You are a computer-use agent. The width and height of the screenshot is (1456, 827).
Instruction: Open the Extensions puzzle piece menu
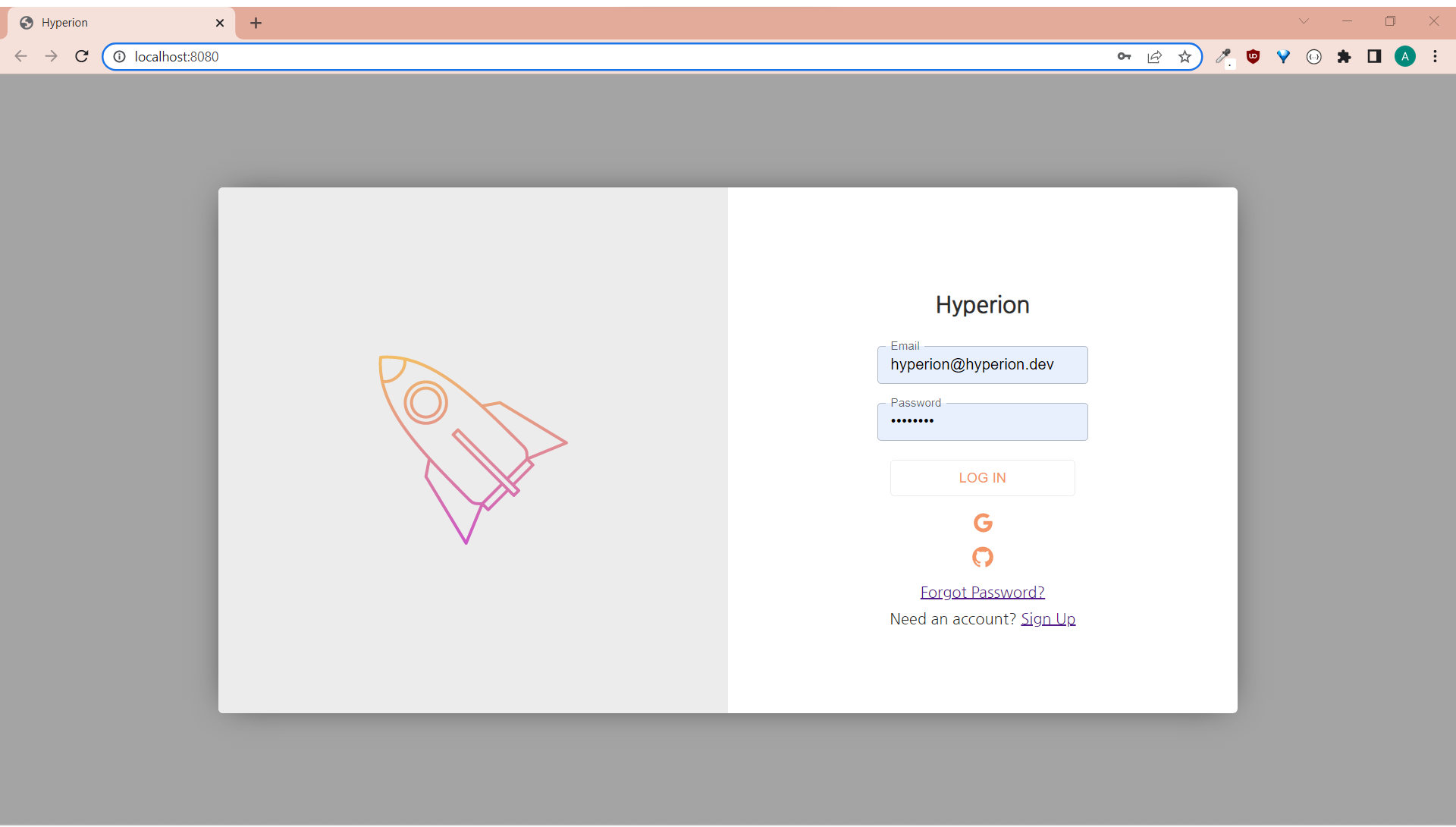(x=1345, y=57)
